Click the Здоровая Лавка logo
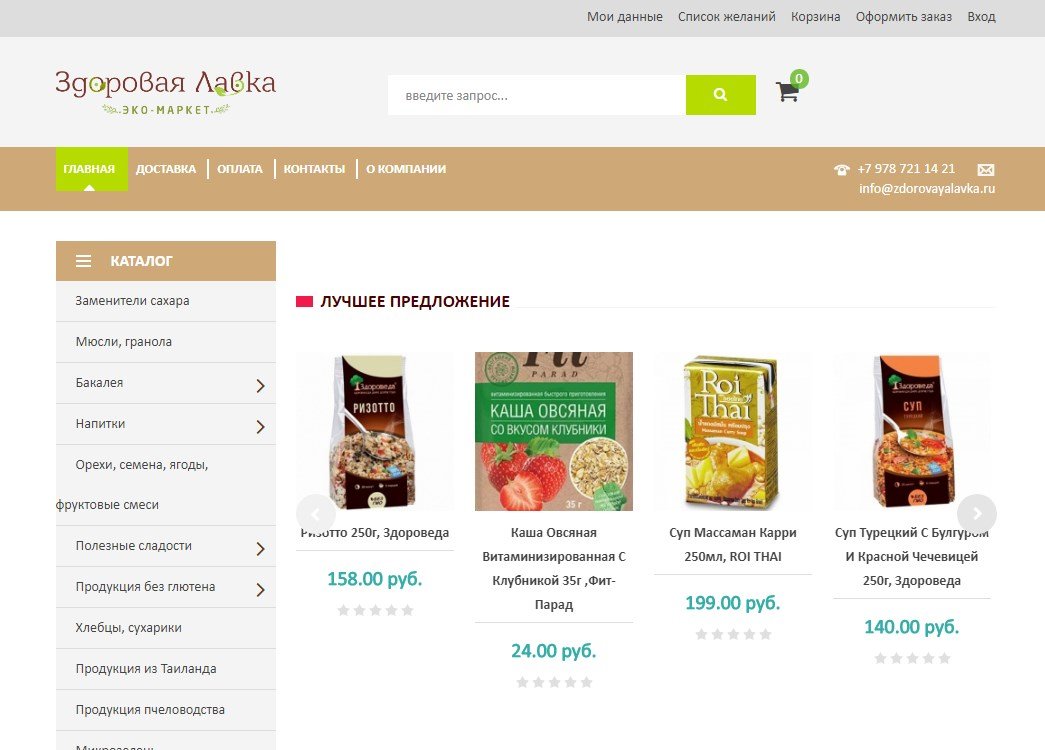Viewport: 1045px width, 750px height. click(165, 92)
